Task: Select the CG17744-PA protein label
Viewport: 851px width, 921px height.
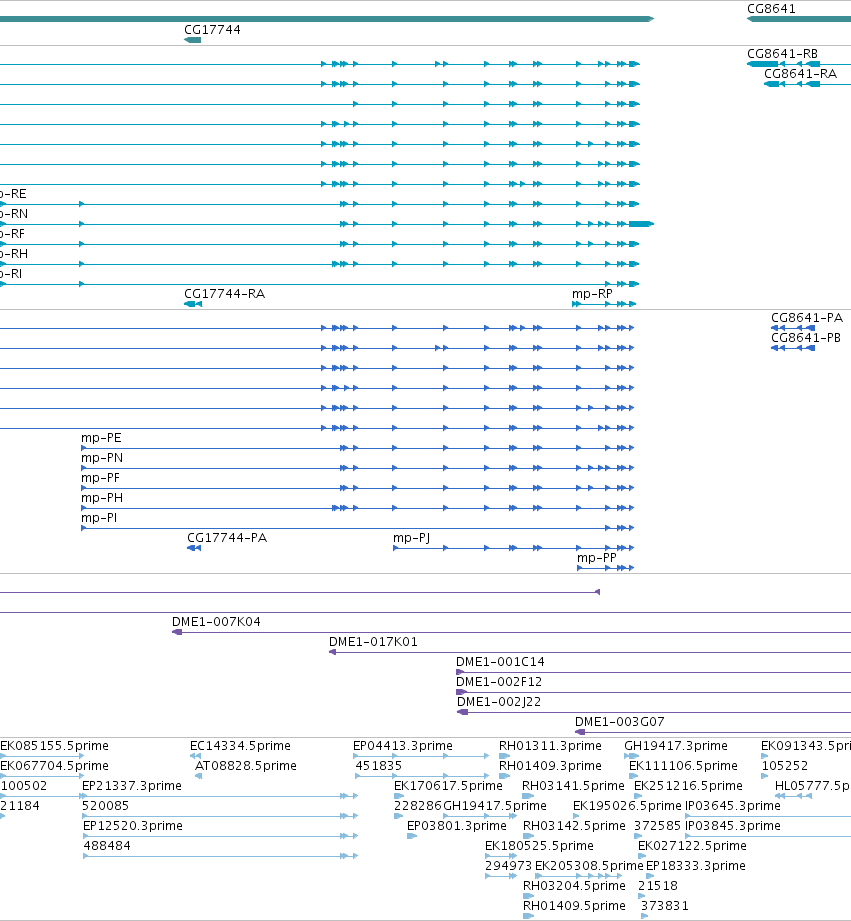Action: tap(227, 537)
